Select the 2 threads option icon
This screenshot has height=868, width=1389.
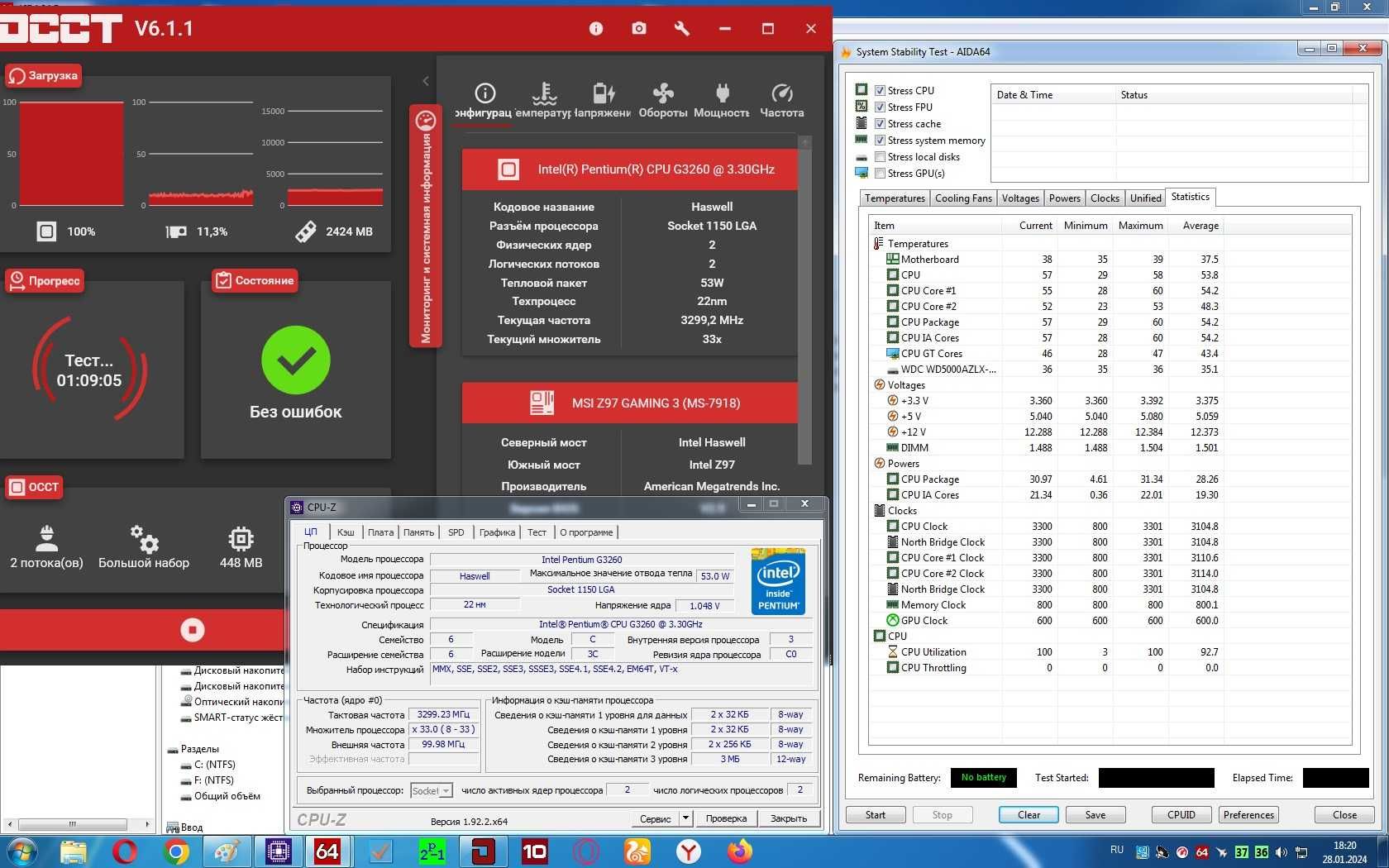pos(47,538)
